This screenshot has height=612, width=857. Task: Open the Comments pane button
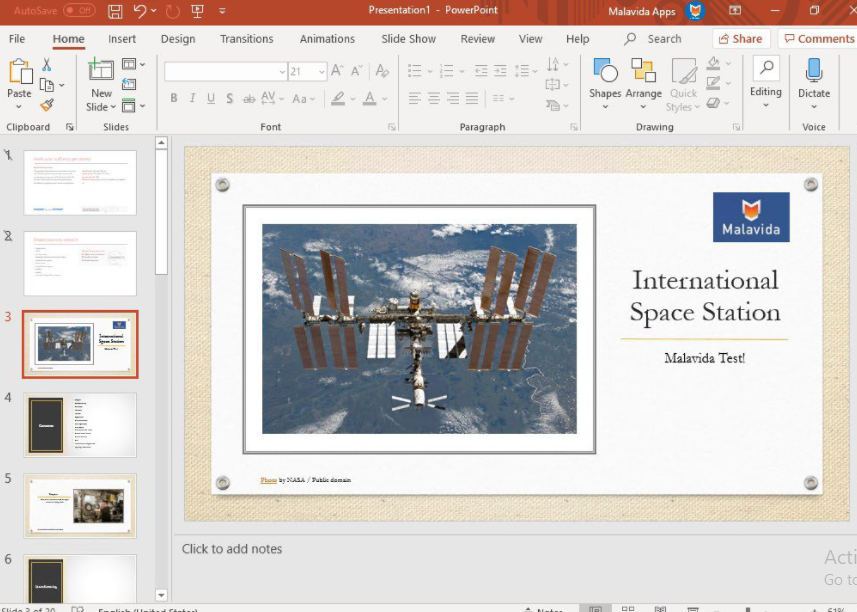coord(818,39)
